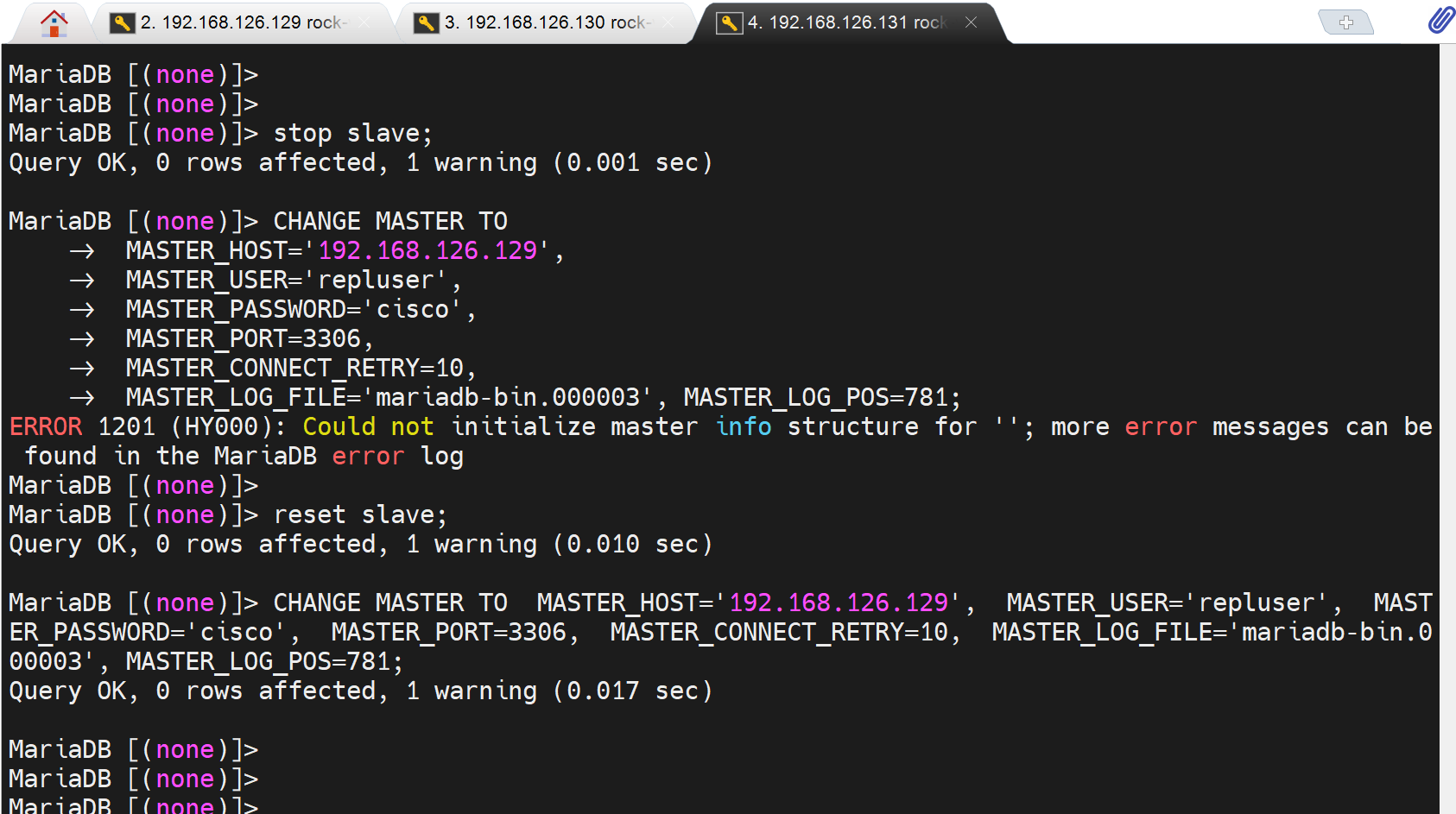Click the red 'ERROR 1201' text
Screen dimensions: 1456x814
coord(82,426)
